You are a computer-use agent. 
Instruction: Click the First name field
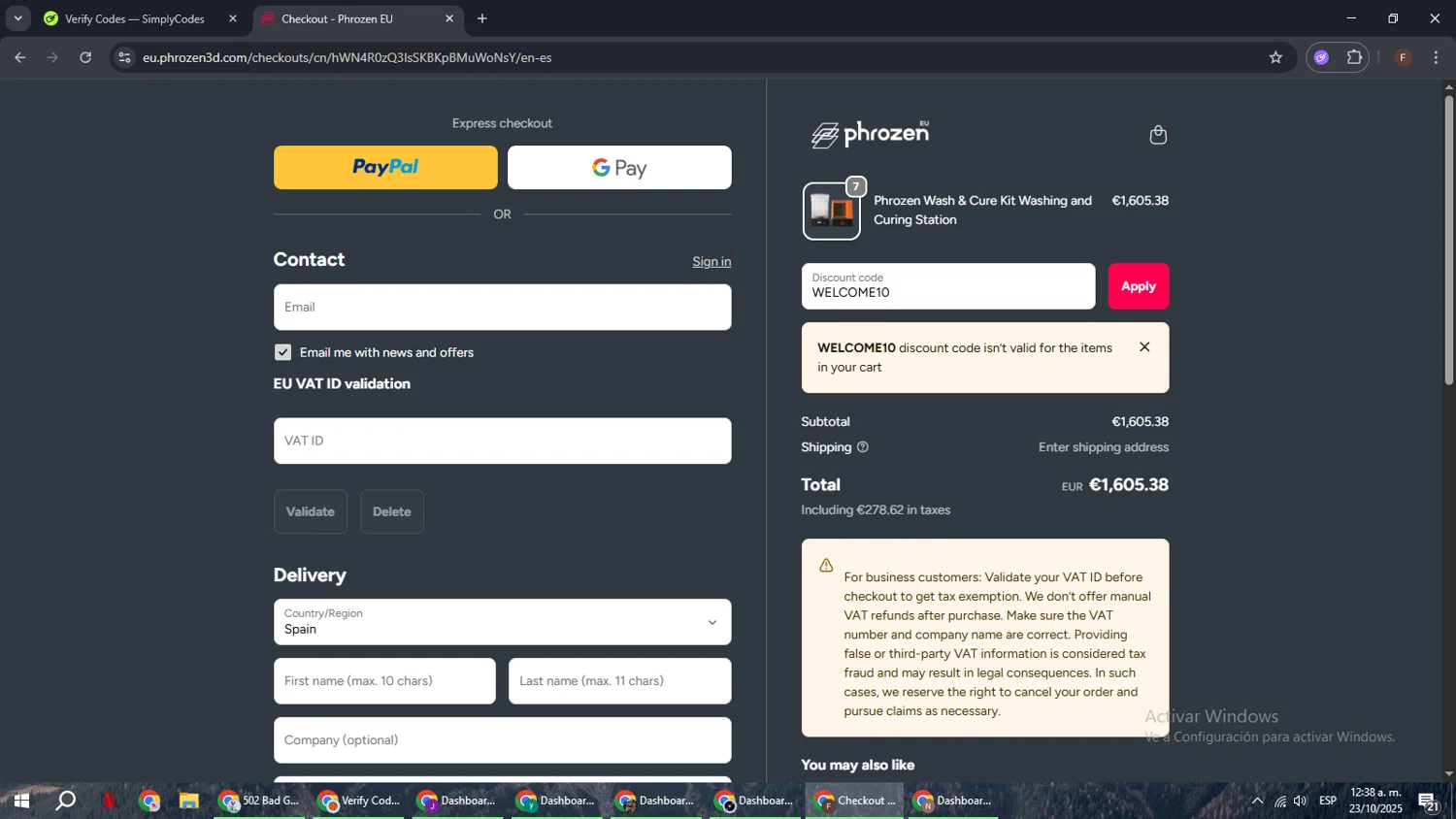click(384, 681)
